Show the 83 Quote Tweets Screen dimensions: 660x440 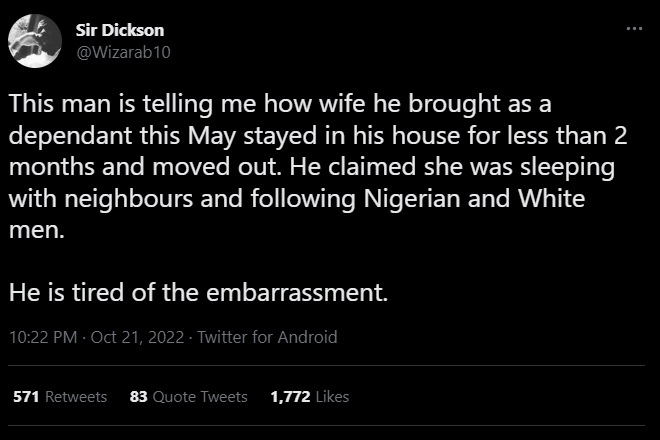pos(188,397)
